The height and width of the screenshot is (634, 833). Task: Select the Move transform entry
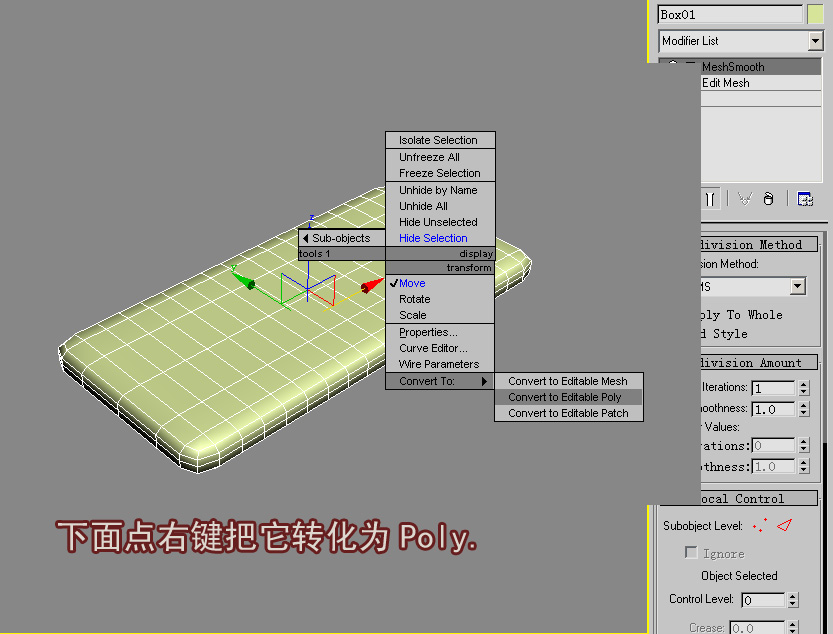click(440, 283)
